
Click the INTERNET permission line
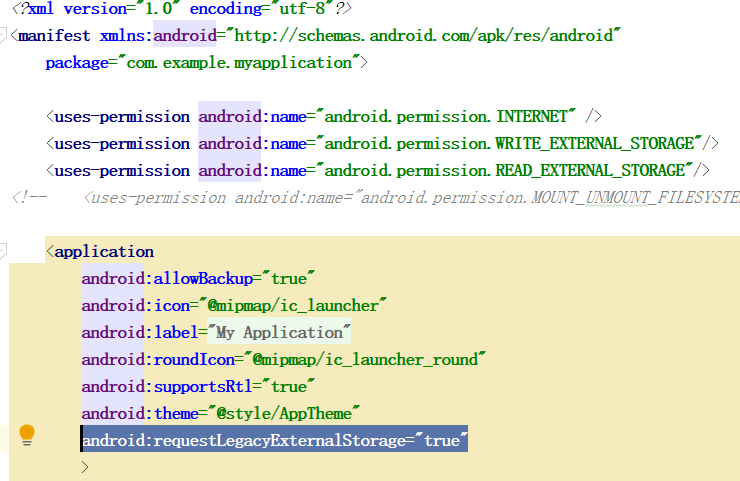point(324,116)
